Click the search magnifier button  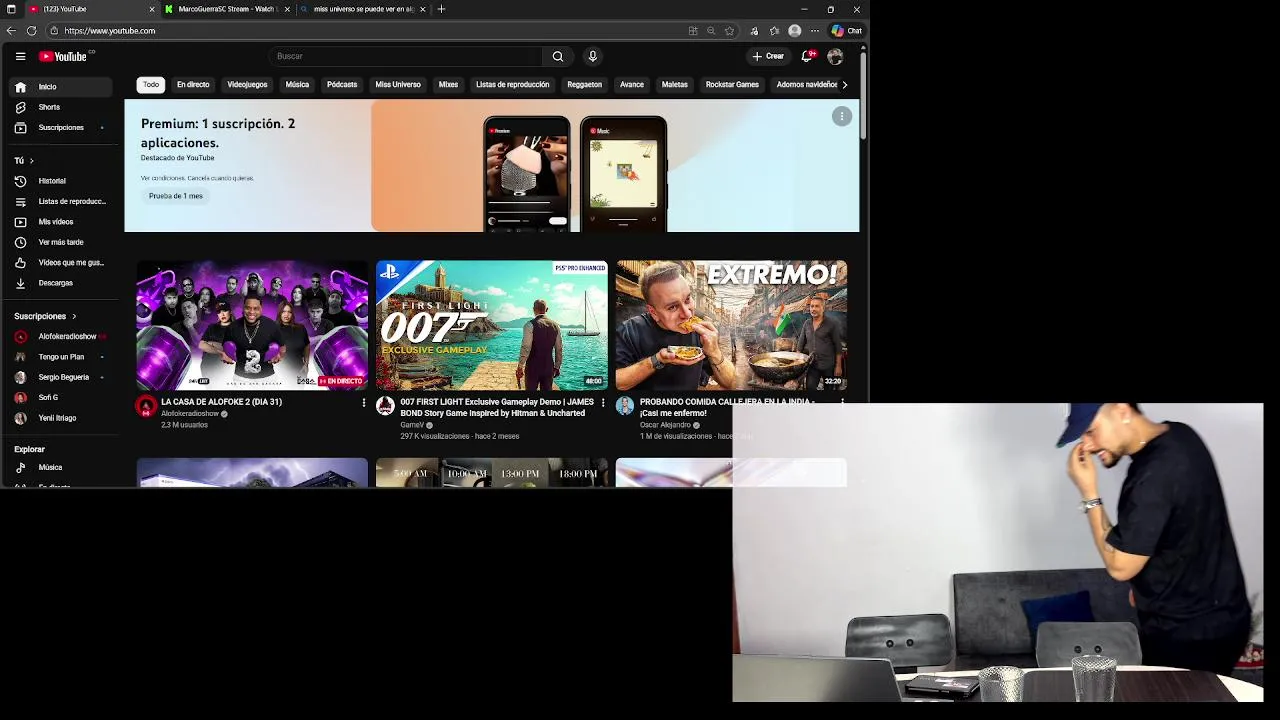558,56
